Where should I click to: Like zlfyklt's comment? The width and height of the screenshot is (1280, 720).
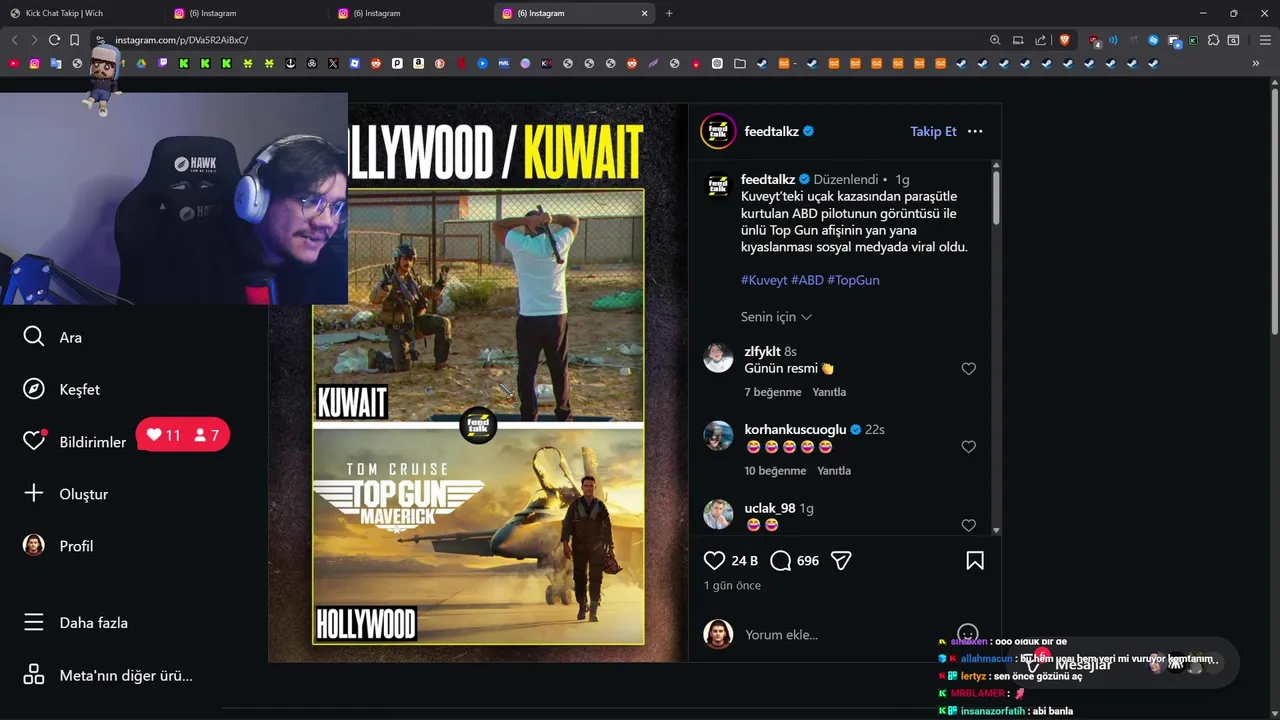[x=968, y=369]
